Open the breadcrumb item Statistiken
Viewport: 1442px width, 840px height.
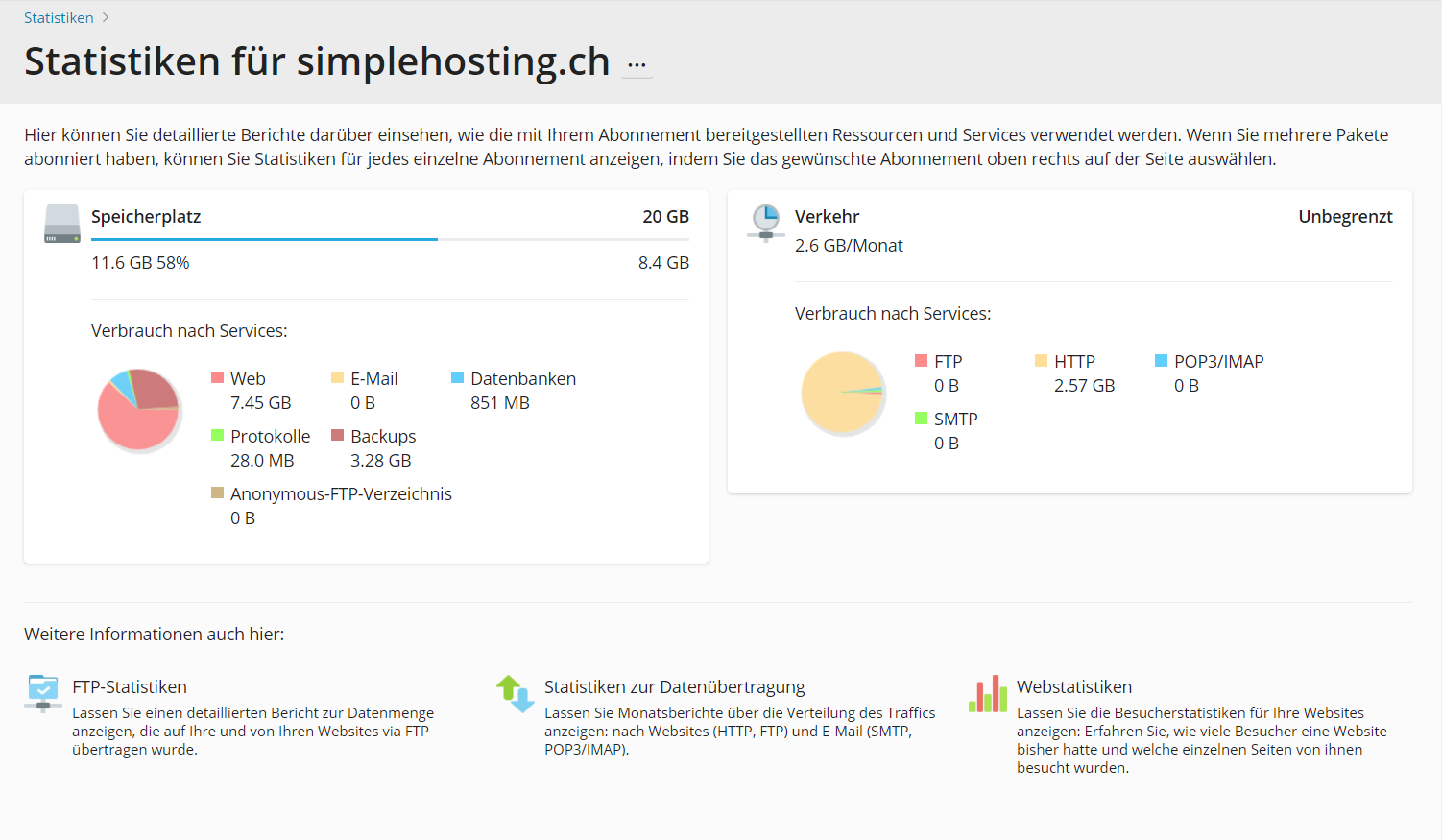[59, 17]
